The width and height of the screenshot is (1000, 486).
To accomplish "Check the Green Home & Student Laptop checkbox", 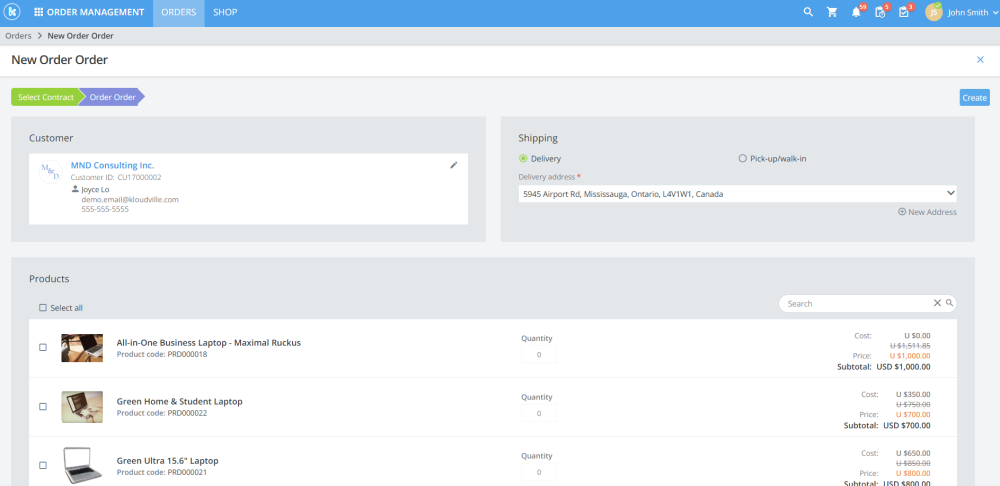I will [43, 406].
